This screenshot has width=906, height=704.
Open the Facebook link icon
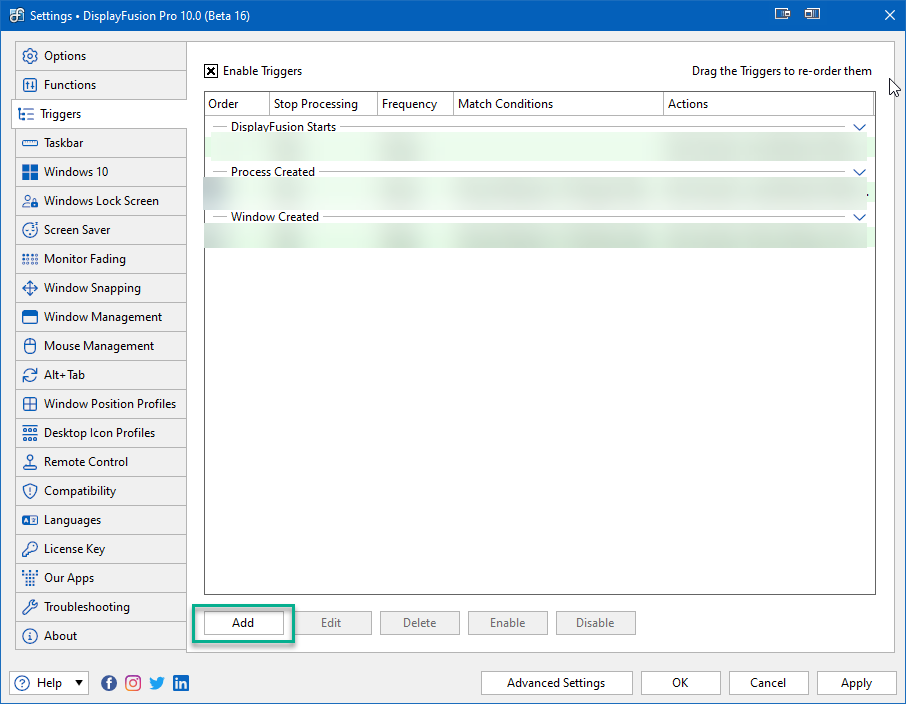point(109,683)
